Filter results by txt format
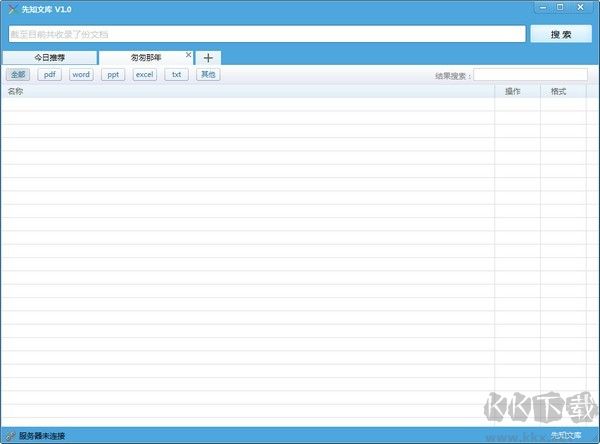The height and width of the screenshot is (444, 600). point(176,74)
